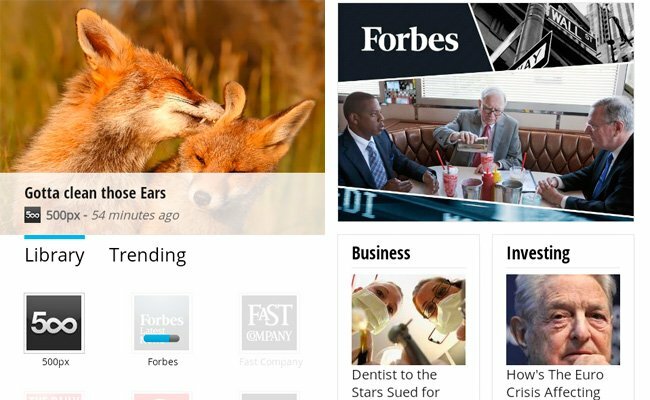The image size is (650, 400).
Task: Open the Investing section heading
Action: click(538, 253)
